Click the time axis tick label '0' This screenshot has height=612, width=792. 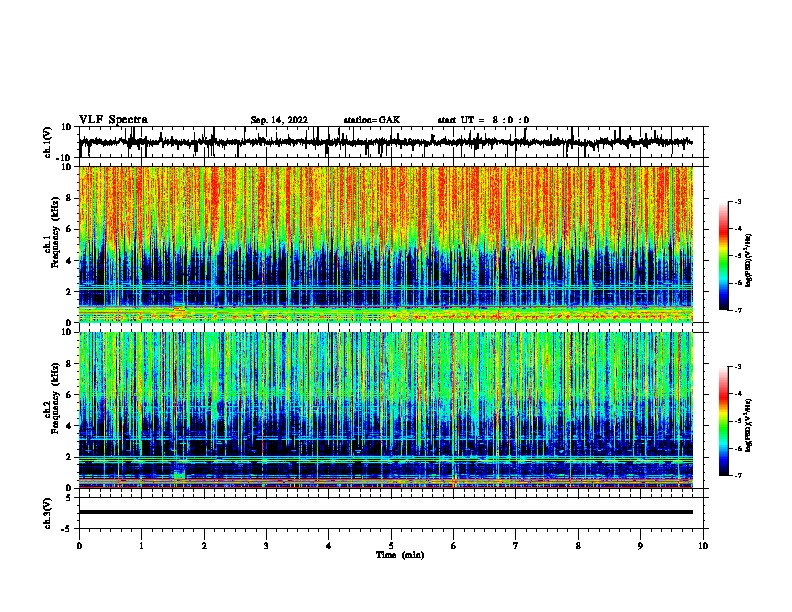79,546
